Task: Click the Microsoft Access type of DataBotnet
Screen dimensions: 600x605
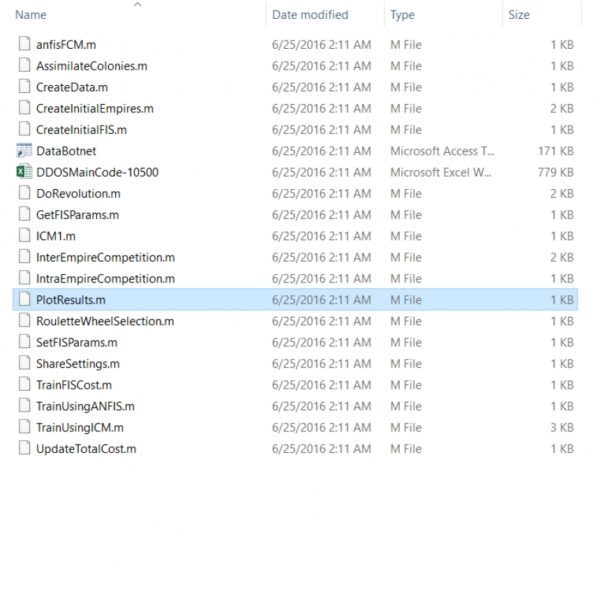Action: click(x=442, y=151)
